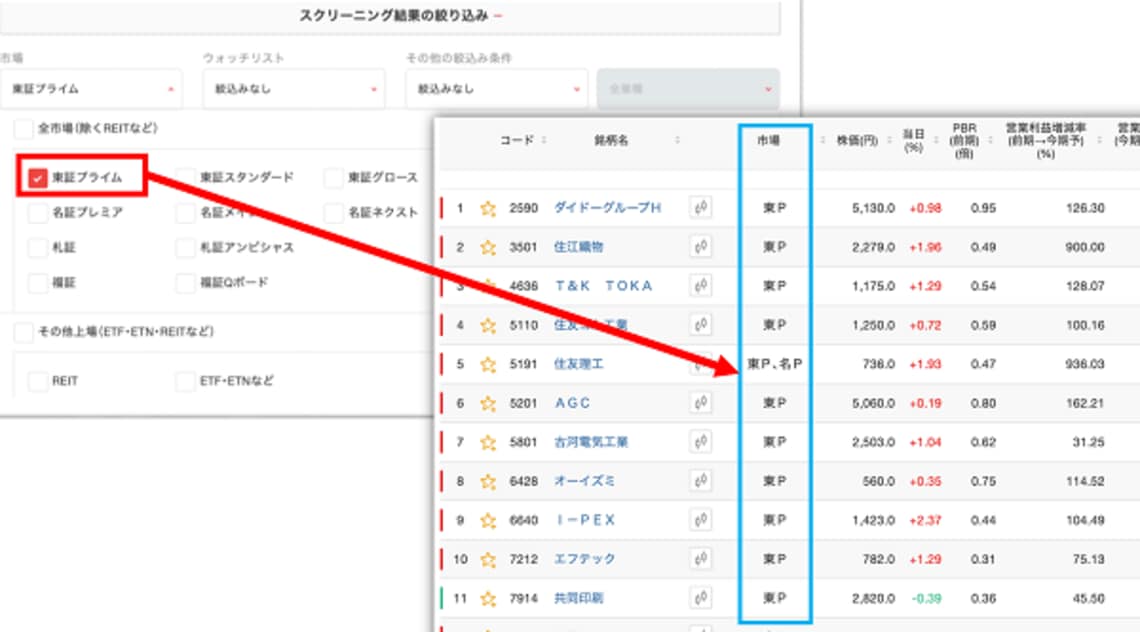
Task: Open ウォッチリスト dropdown
Action: [294, 89]
